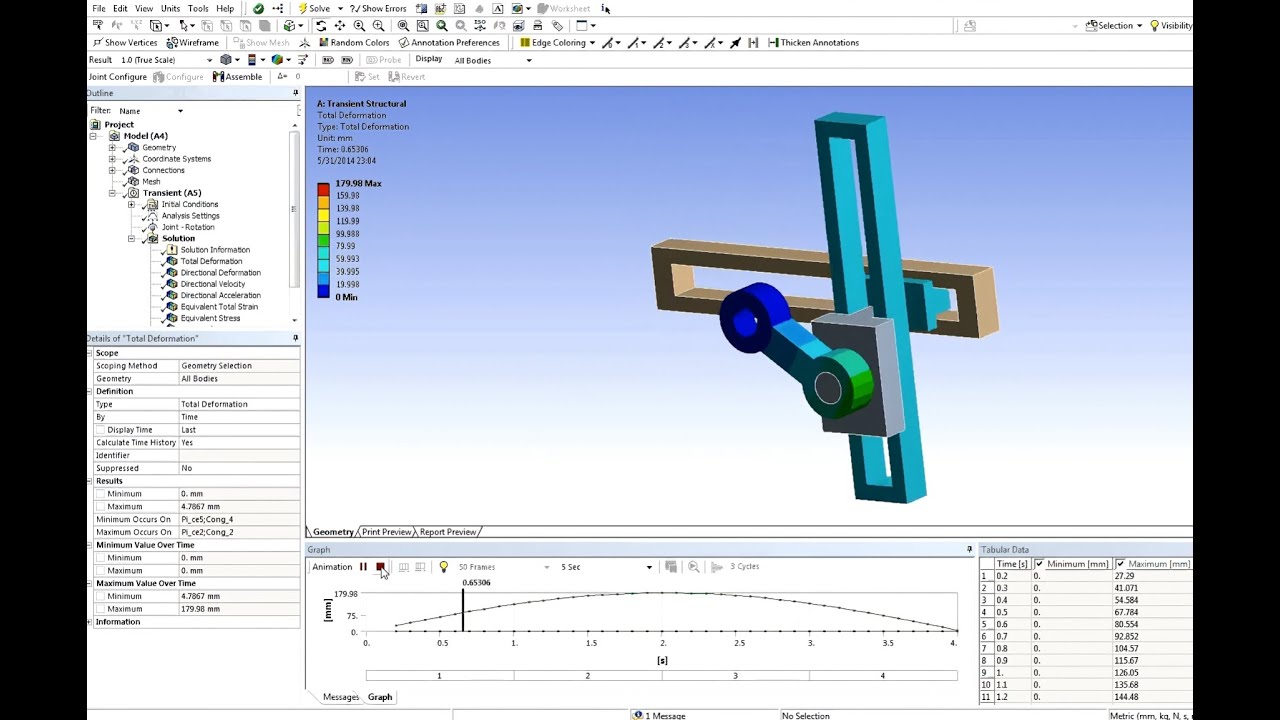Toggle the Display Time checkbox
The width and height of the screenshot is (1280, 720).
pos(101,430)
